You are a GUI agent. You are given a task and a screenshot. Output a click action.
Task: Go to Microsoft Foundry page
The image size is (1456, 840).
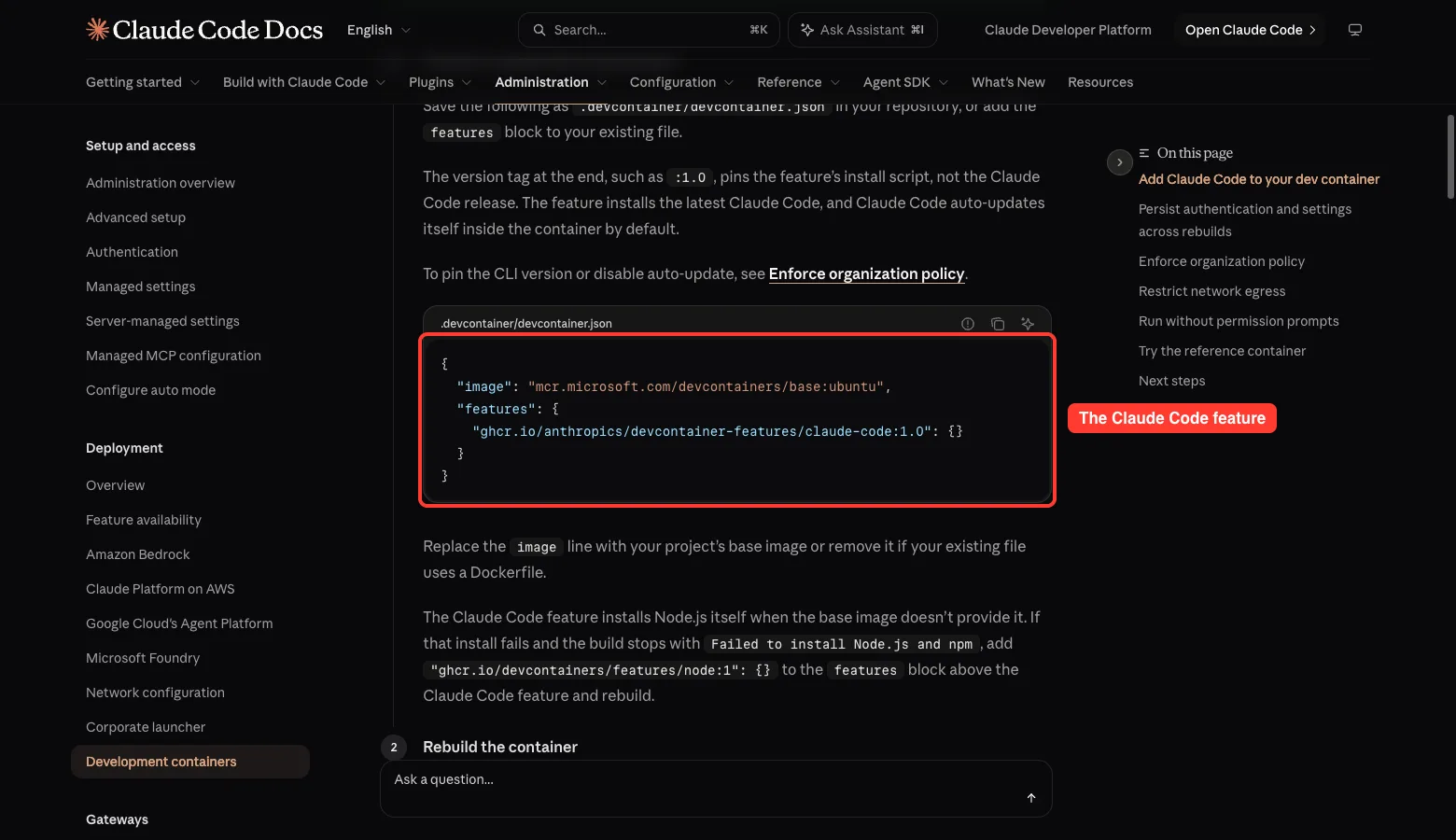click(x=143, y=658)
